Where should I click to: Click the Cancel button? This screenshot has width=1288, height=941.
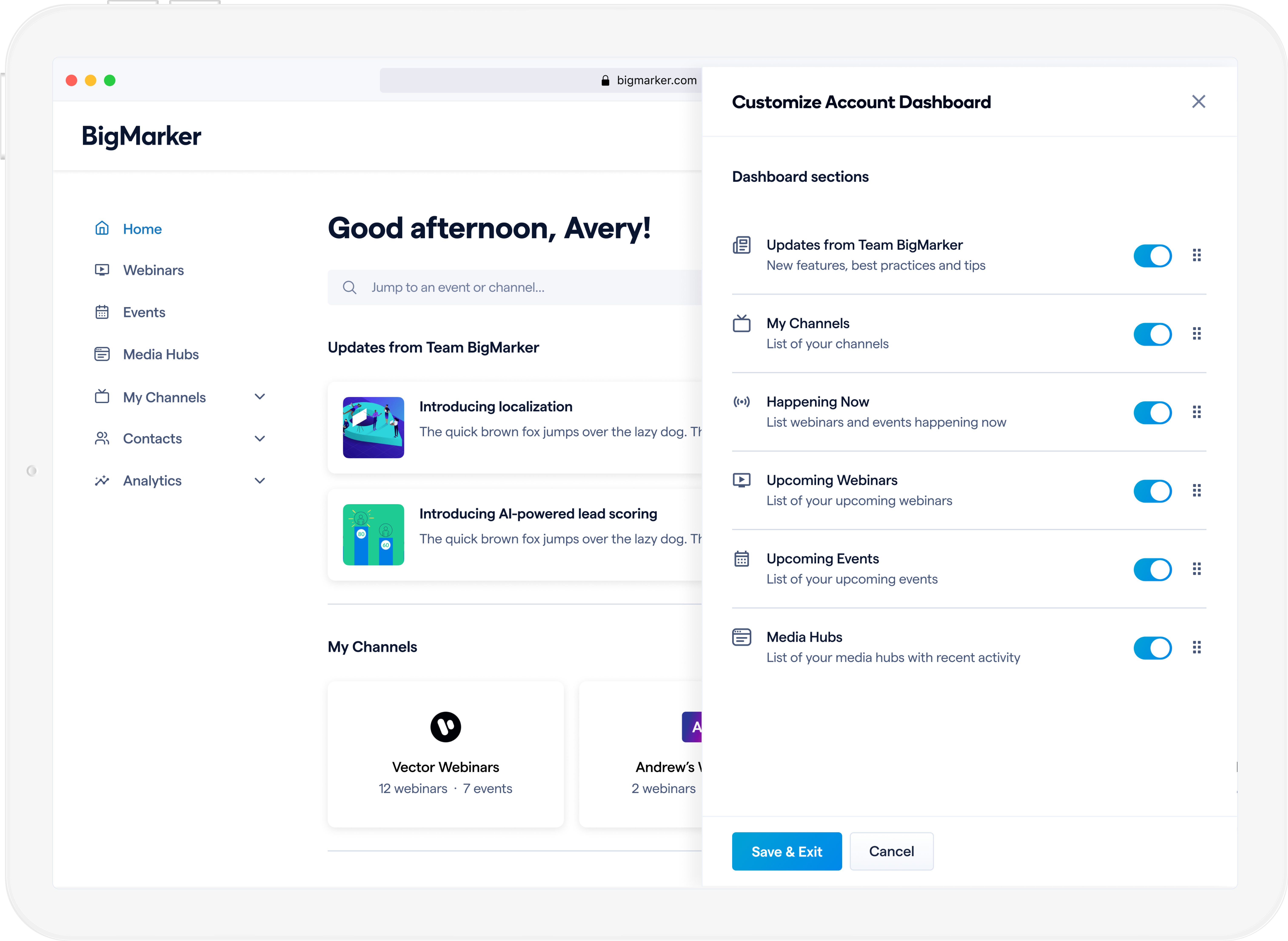pos(891,852)
